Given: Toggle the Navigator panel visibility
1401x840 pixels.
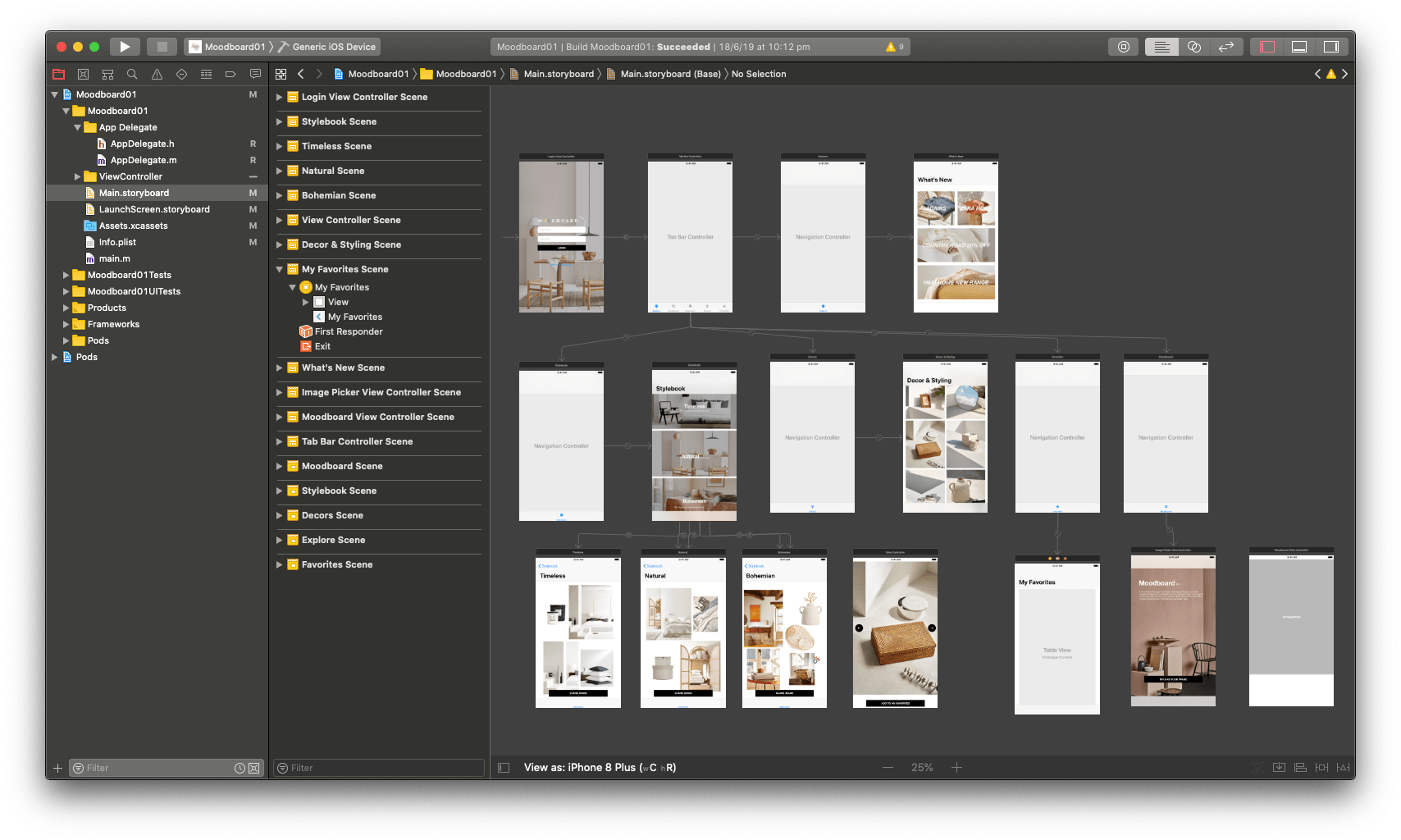Looking at the screenshot, I should [1266, 47].
